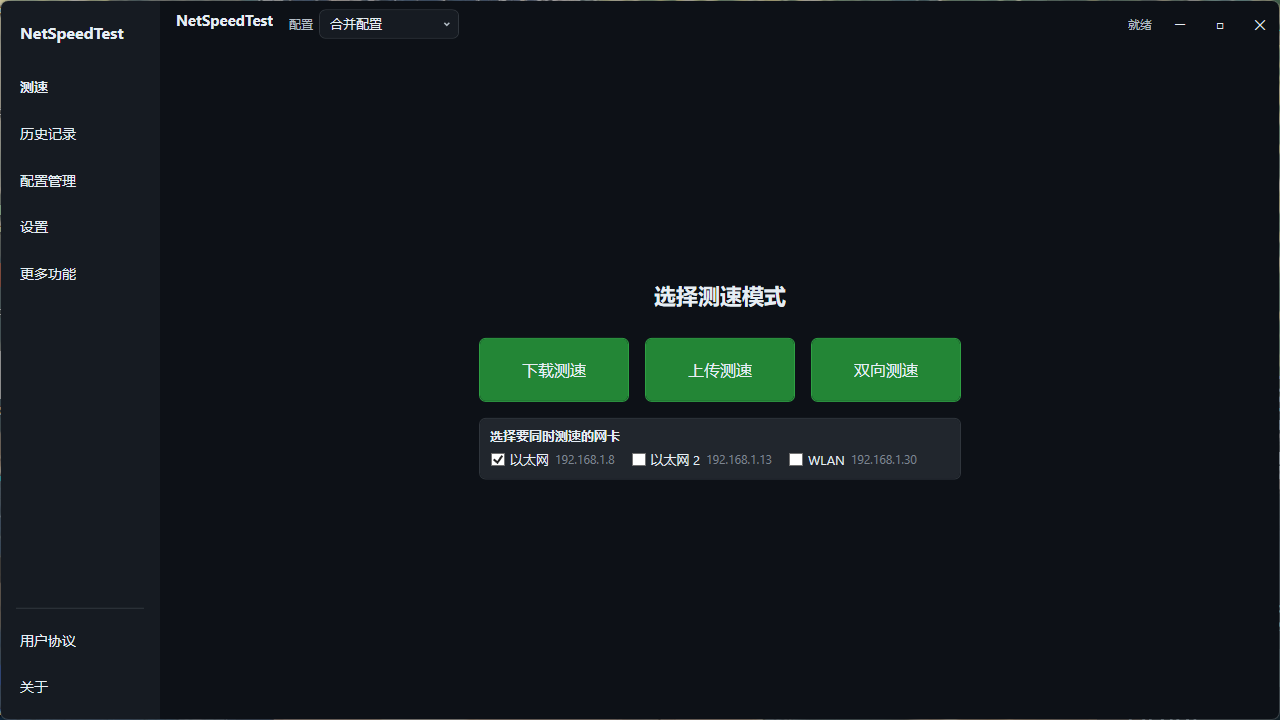
Task: Start the 上传测速 test
Action: (x=720, y=370)
